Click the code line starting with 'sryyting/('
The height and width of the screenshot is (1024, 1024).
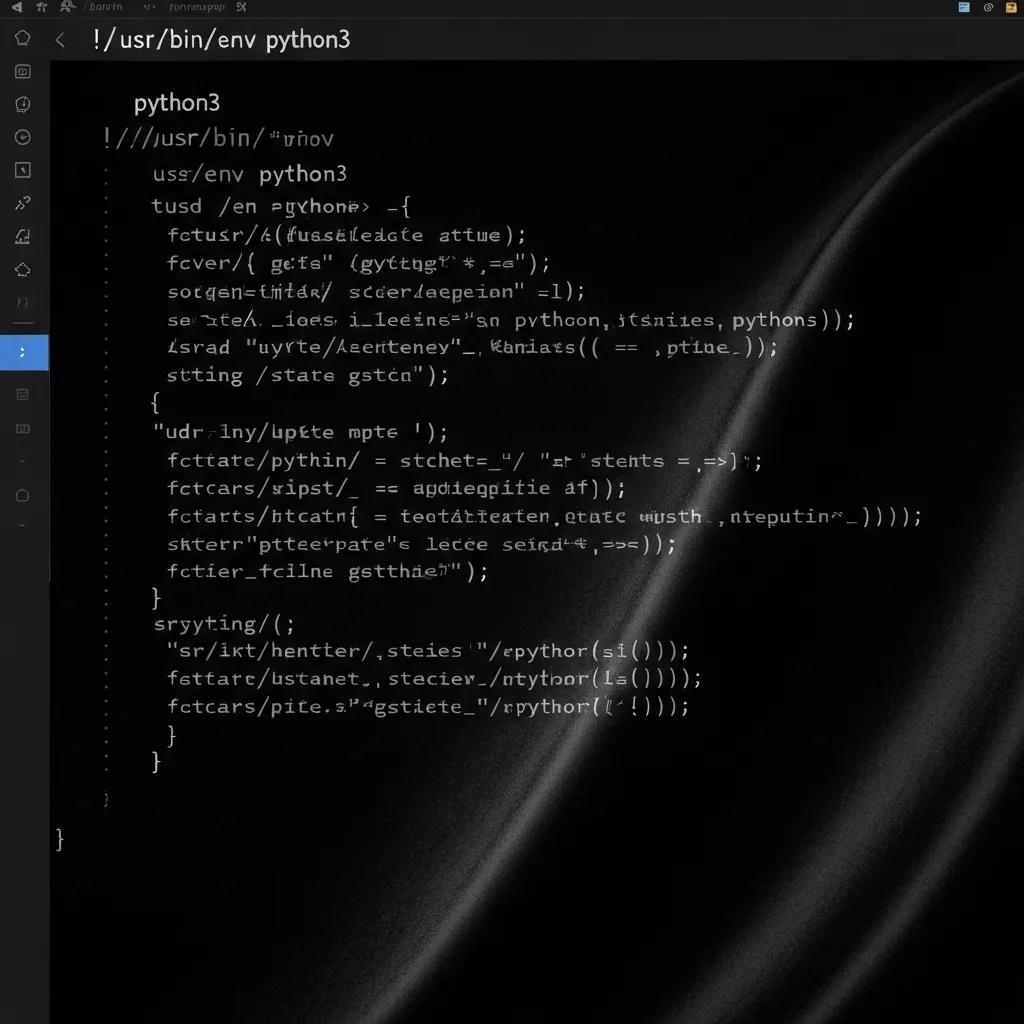(224, 624)
